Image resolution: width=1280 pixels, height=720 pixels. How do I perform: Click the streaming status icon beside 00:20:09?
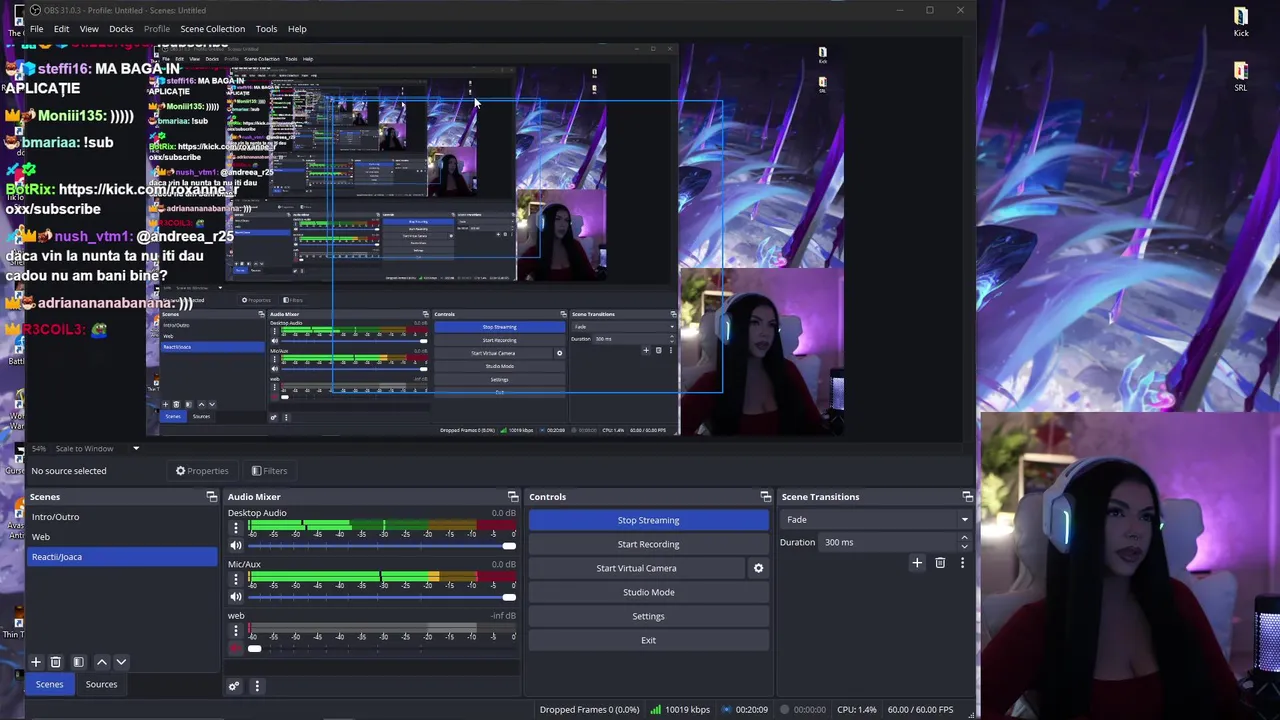pos(727,710)
